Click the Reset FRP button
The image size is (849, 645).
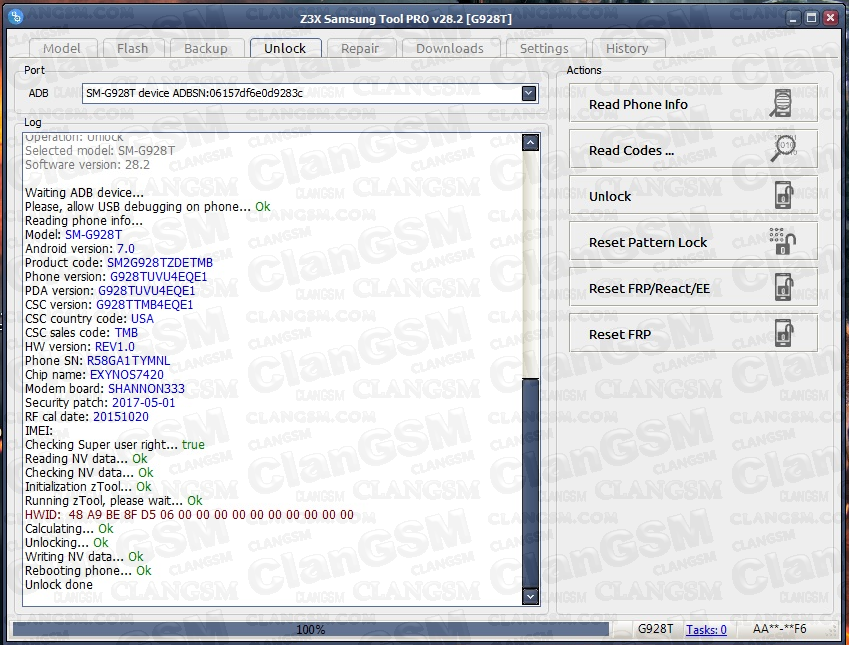tap(693, 334)
